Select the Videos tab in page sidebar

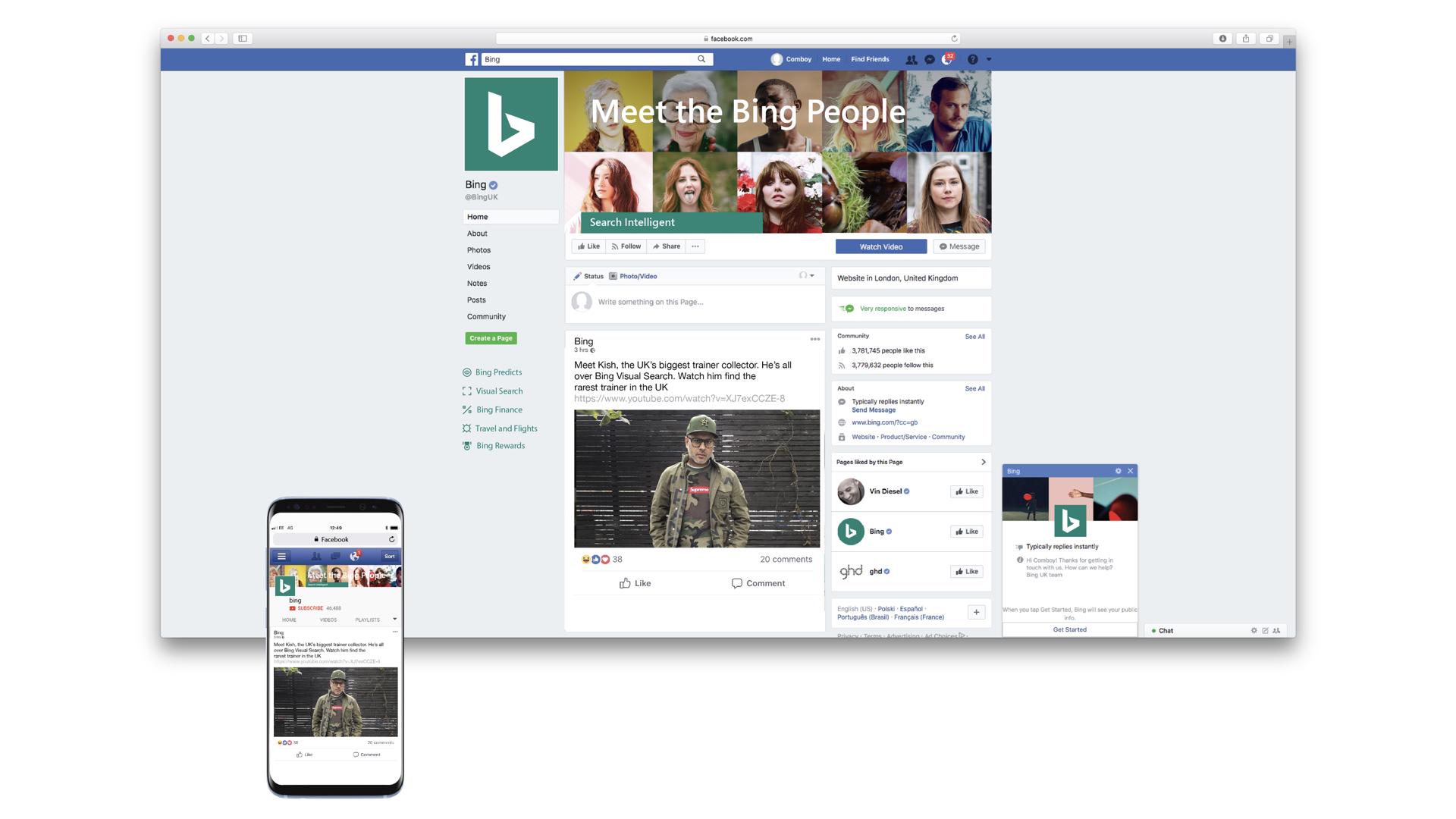(x=479, y=267)
